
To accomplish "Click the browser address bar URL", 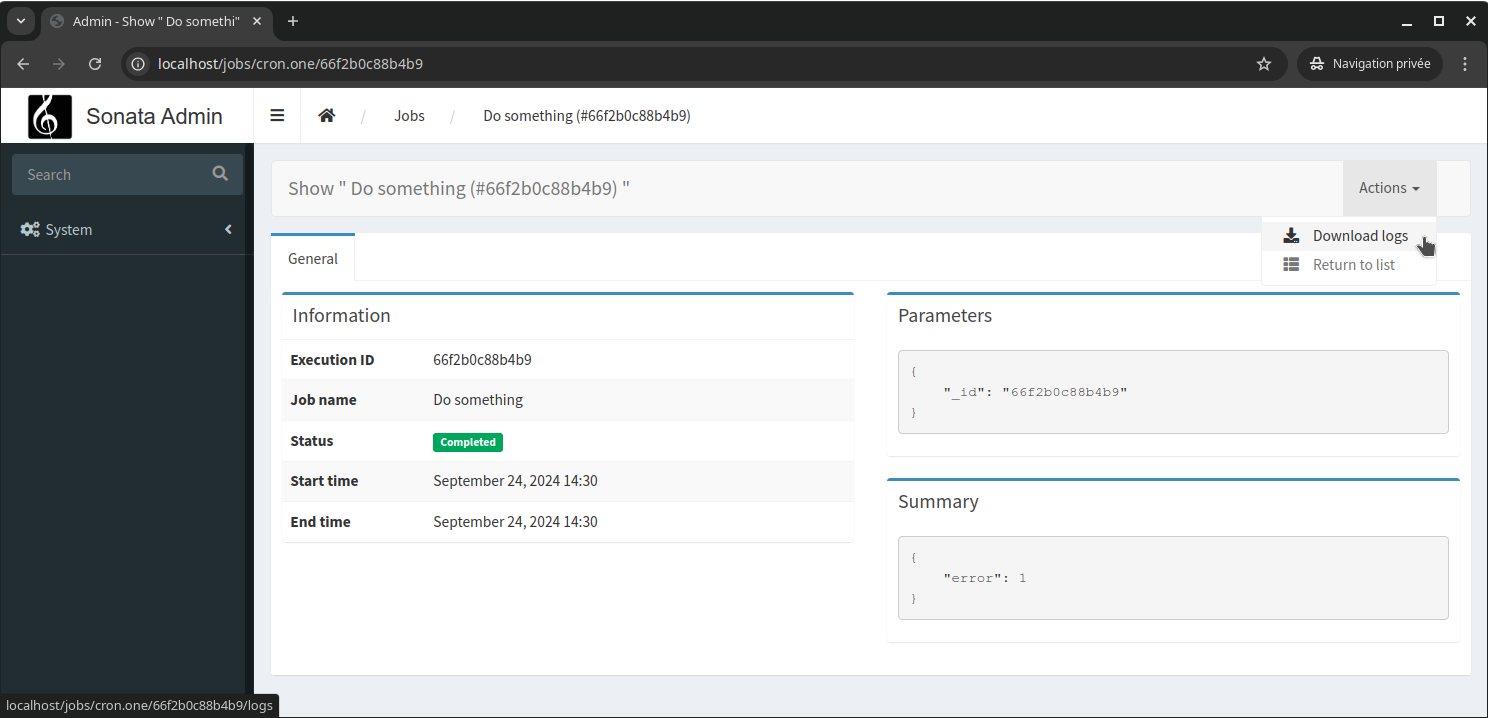I will 290,64.
